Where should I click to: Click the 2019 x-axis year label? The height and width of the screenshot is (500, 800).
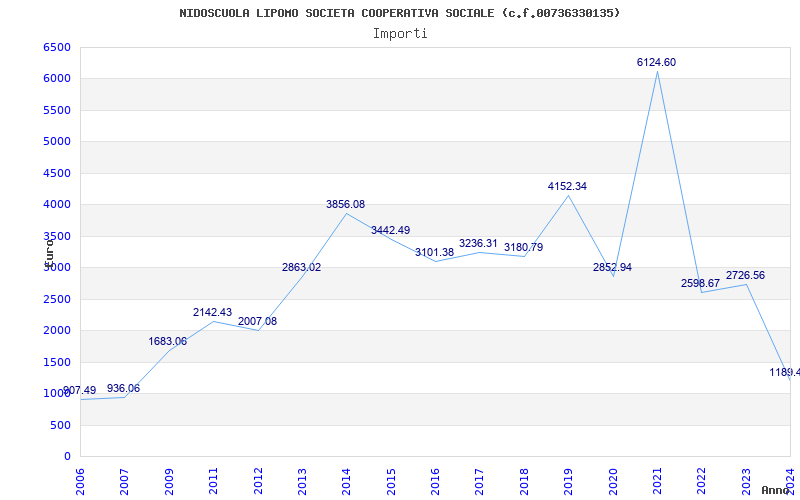(568, 482)
